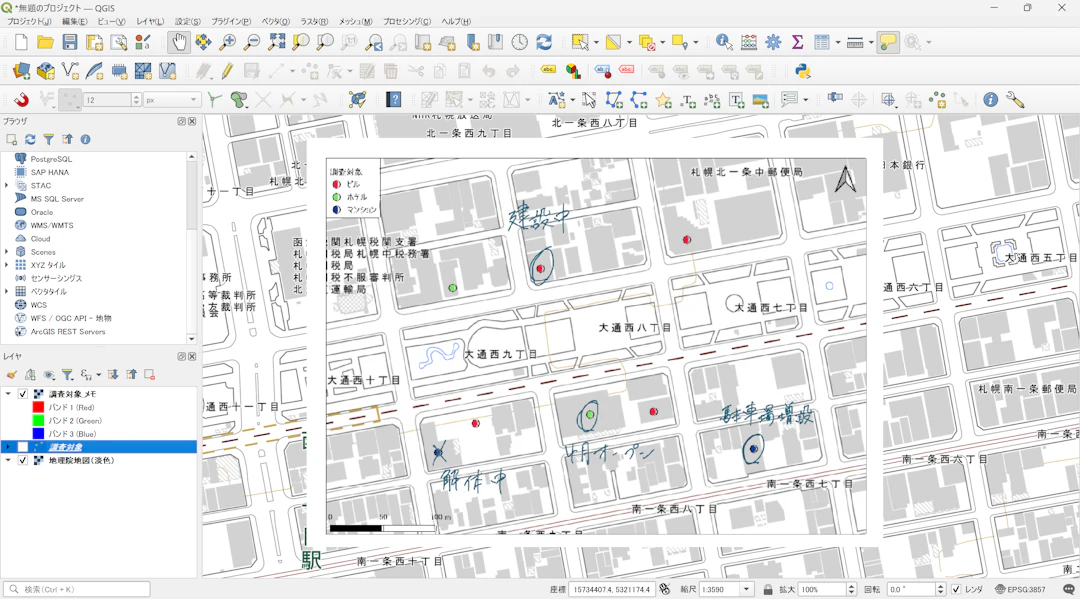The height and width of the screenshot is (599, 1080).
Task: Select the ArcGIS REST Servers browser entry
Action: (68, 331)
